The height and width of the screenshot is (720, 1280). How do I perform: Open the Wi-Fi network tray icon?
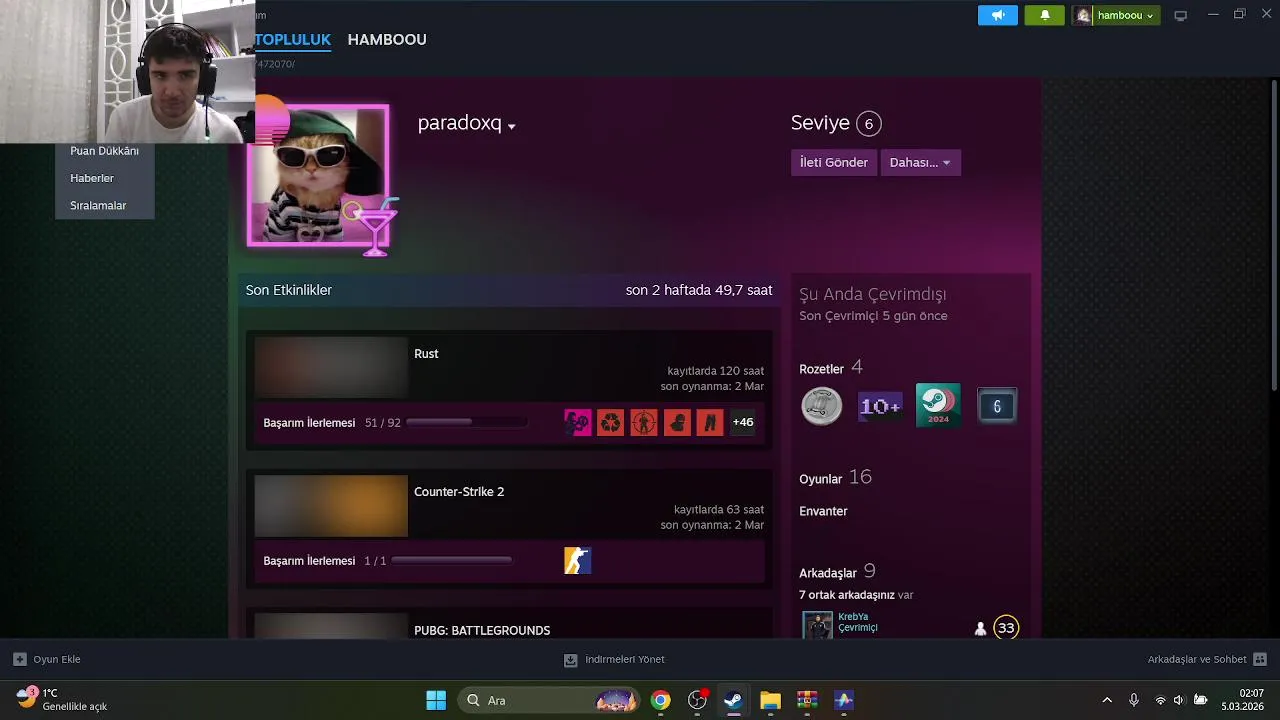tap(1160, 700)
